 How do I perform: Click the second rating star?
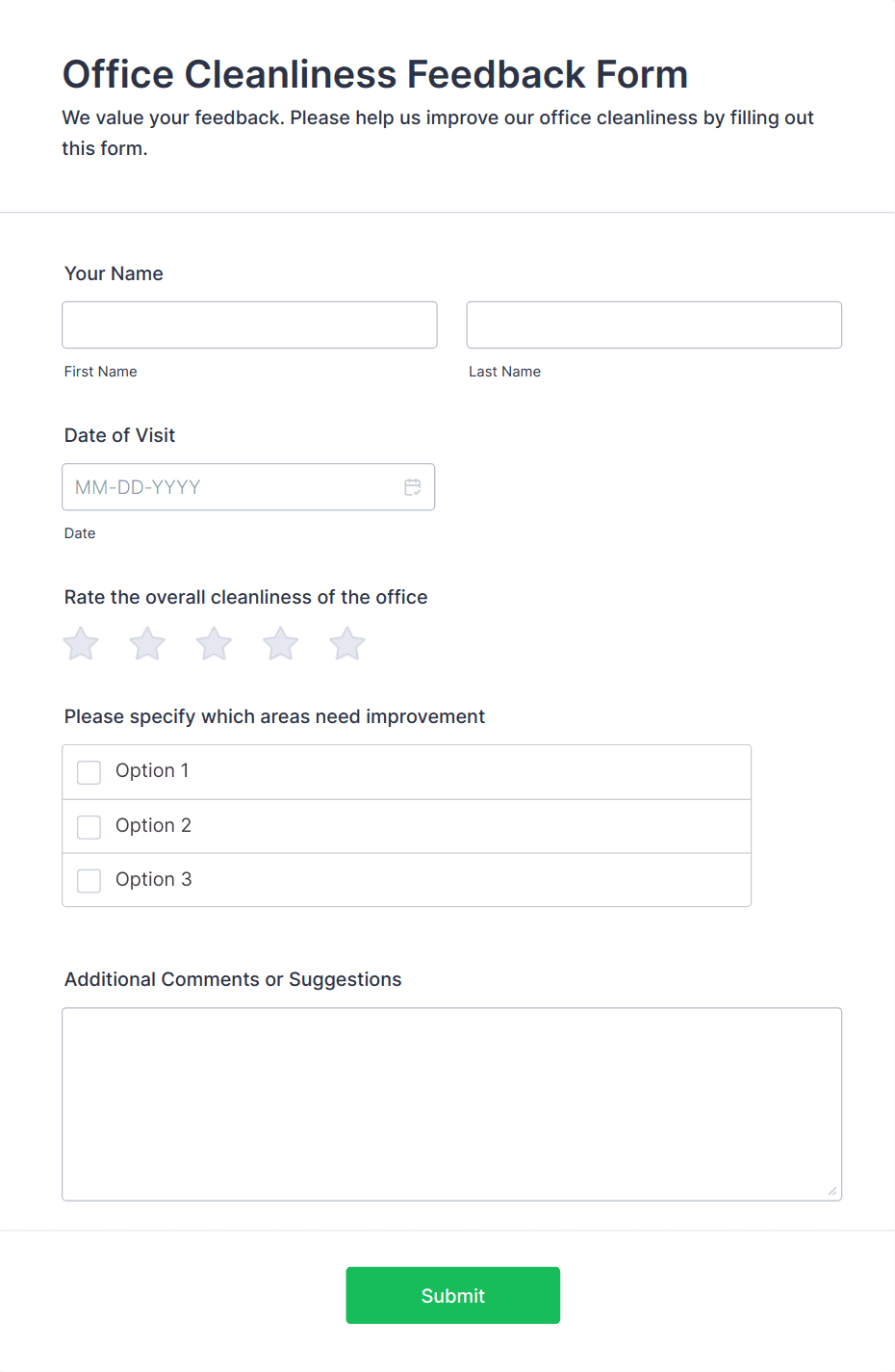146,643
